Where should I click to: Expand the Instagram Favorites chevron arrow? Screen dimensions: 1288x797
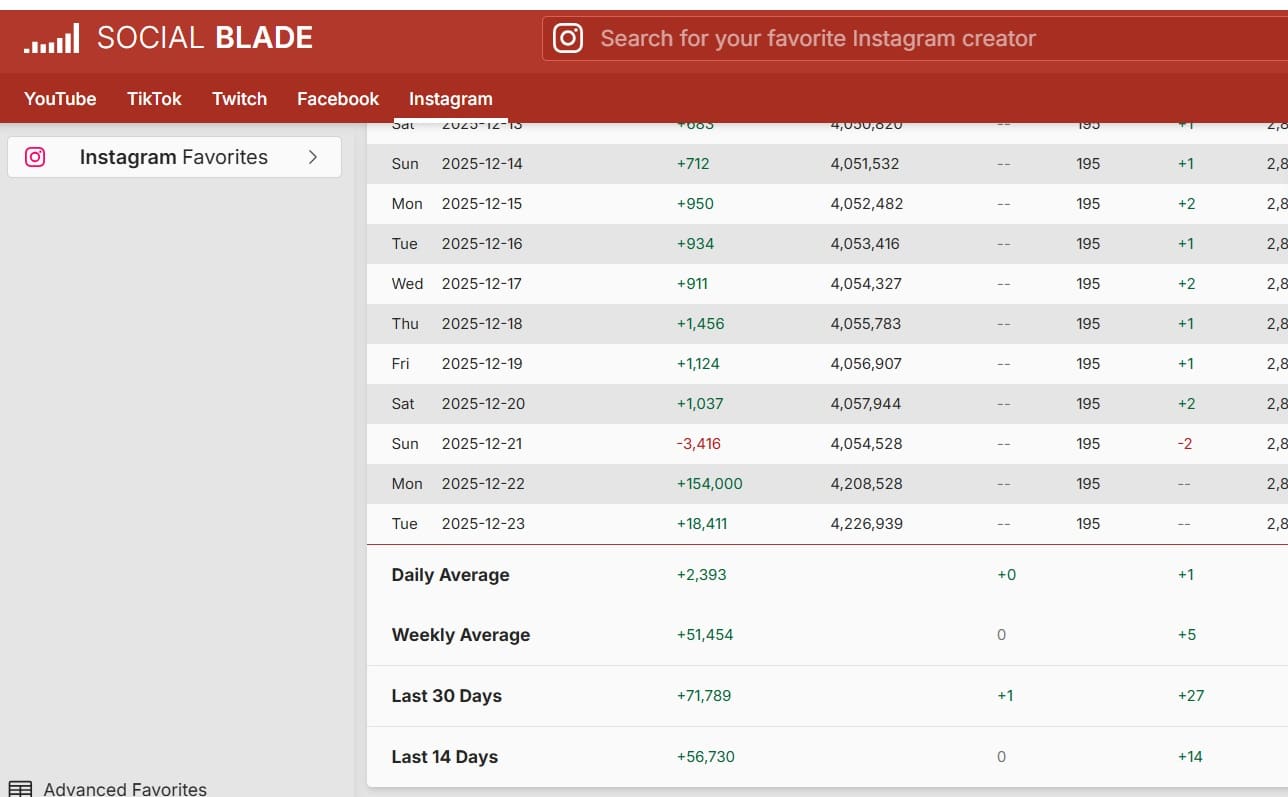coord(313,157)
